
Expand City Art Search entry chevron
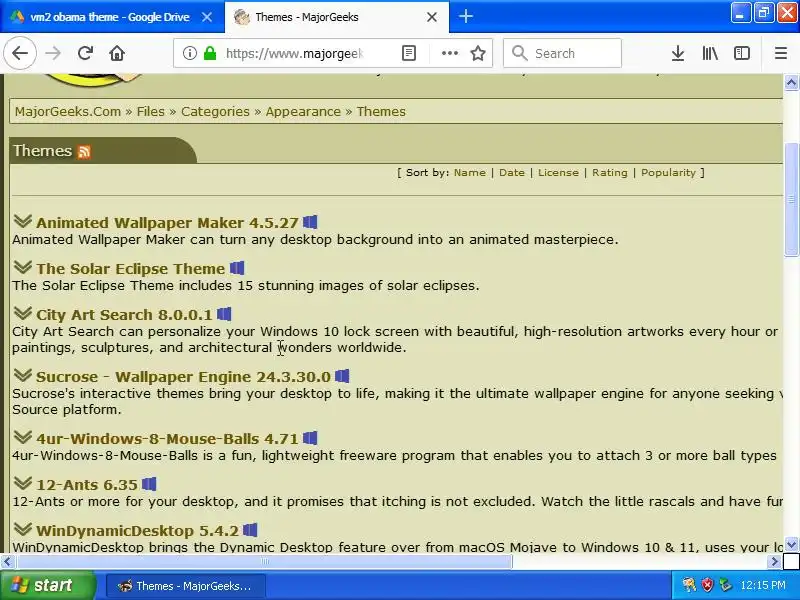tap(22, 313)
